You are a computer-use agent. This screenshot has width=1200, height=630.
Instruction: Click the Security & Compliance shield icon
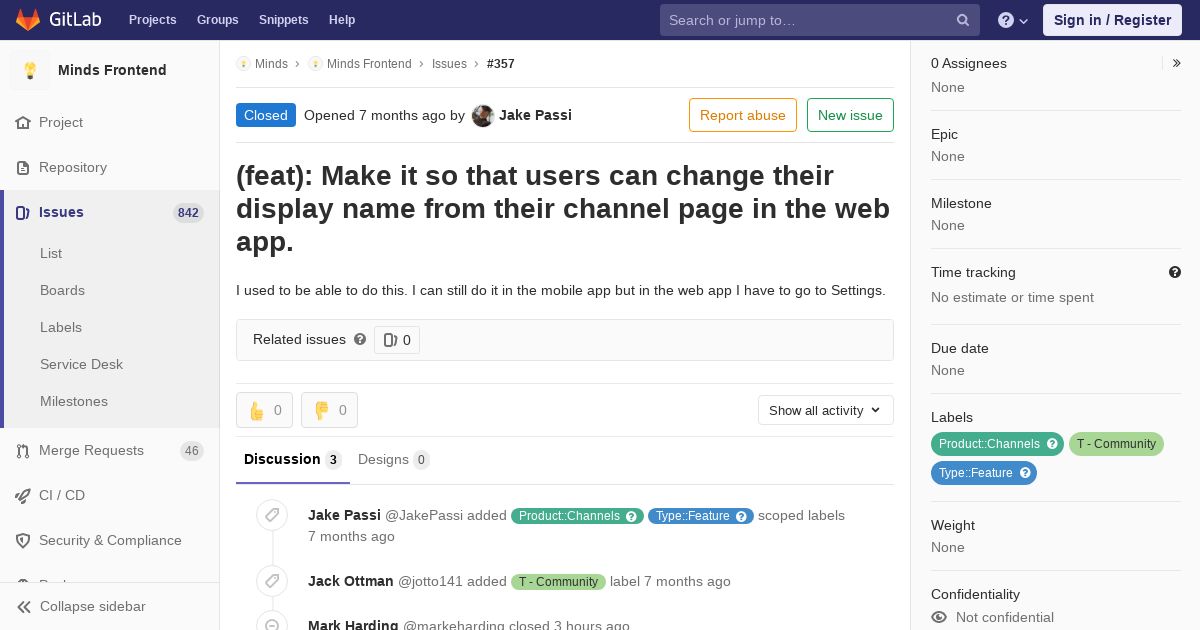point(23,541)
